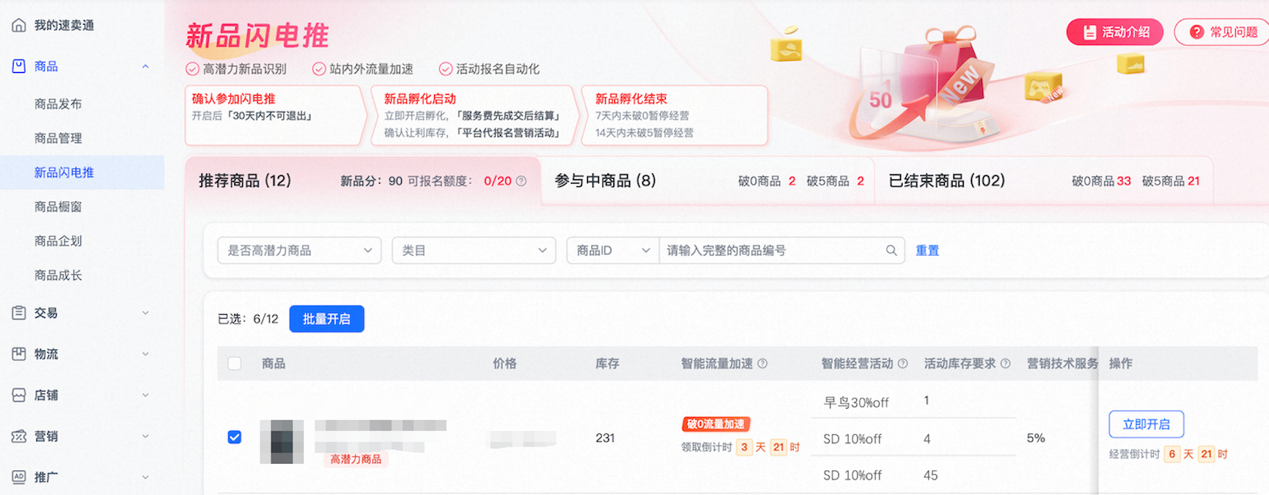Click the 推广 AD sidebar icon
This screenshot has width=1269, height=495.
point(18,477)
